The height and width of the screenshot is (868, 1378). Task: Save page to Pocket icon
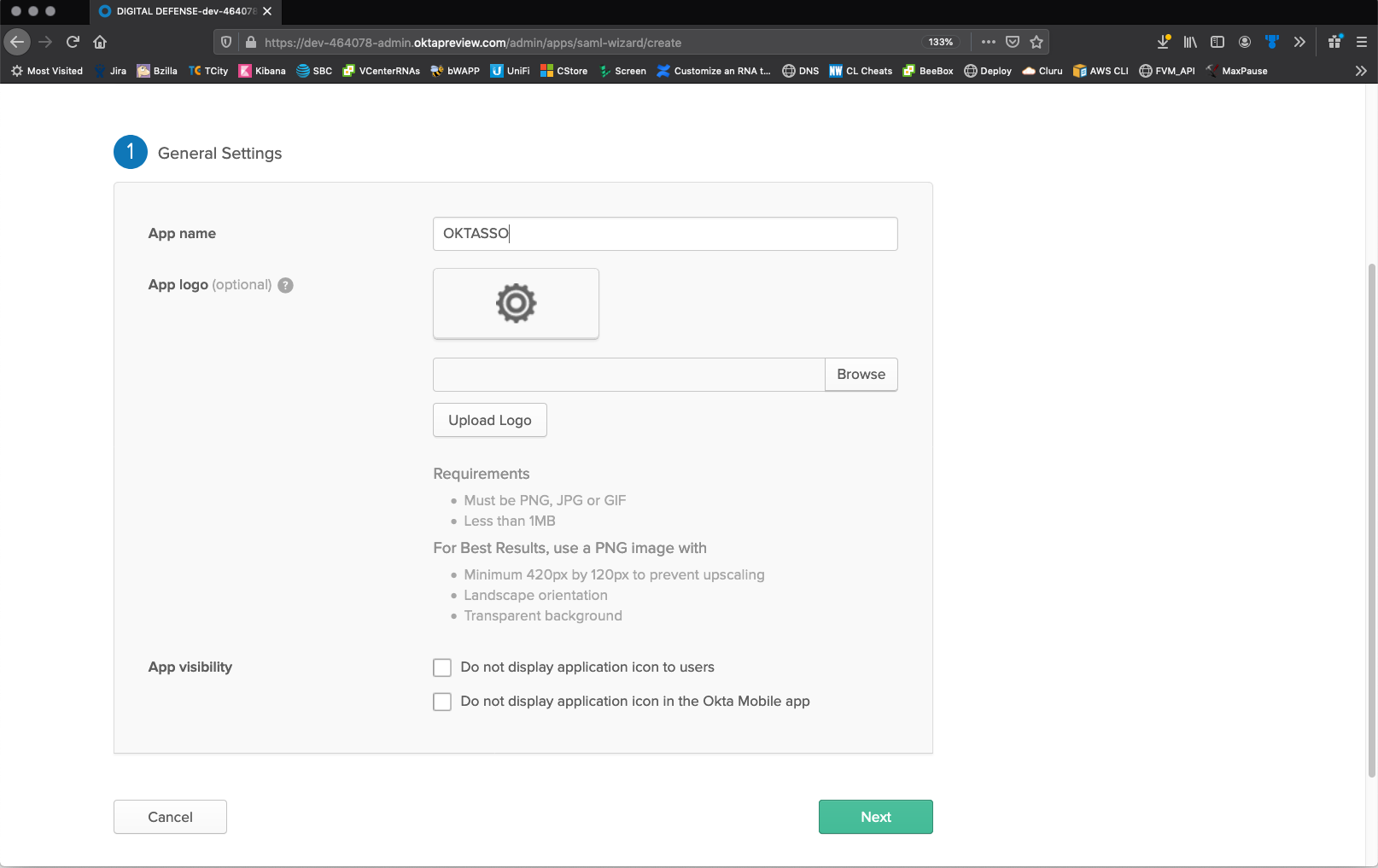coord(1013,42)
